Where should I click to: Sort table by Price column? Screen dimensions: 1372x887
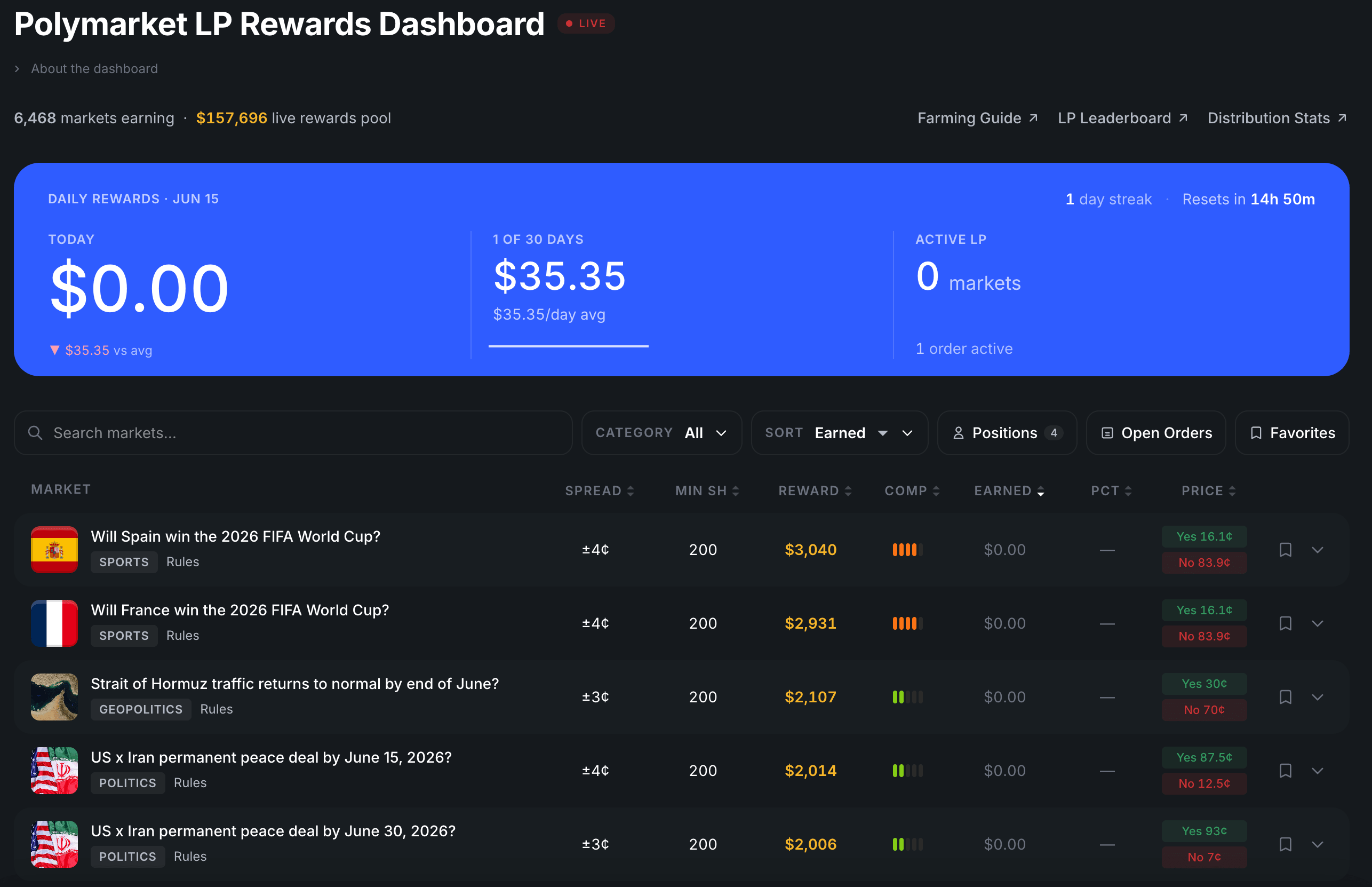(x=1208, y=490)
